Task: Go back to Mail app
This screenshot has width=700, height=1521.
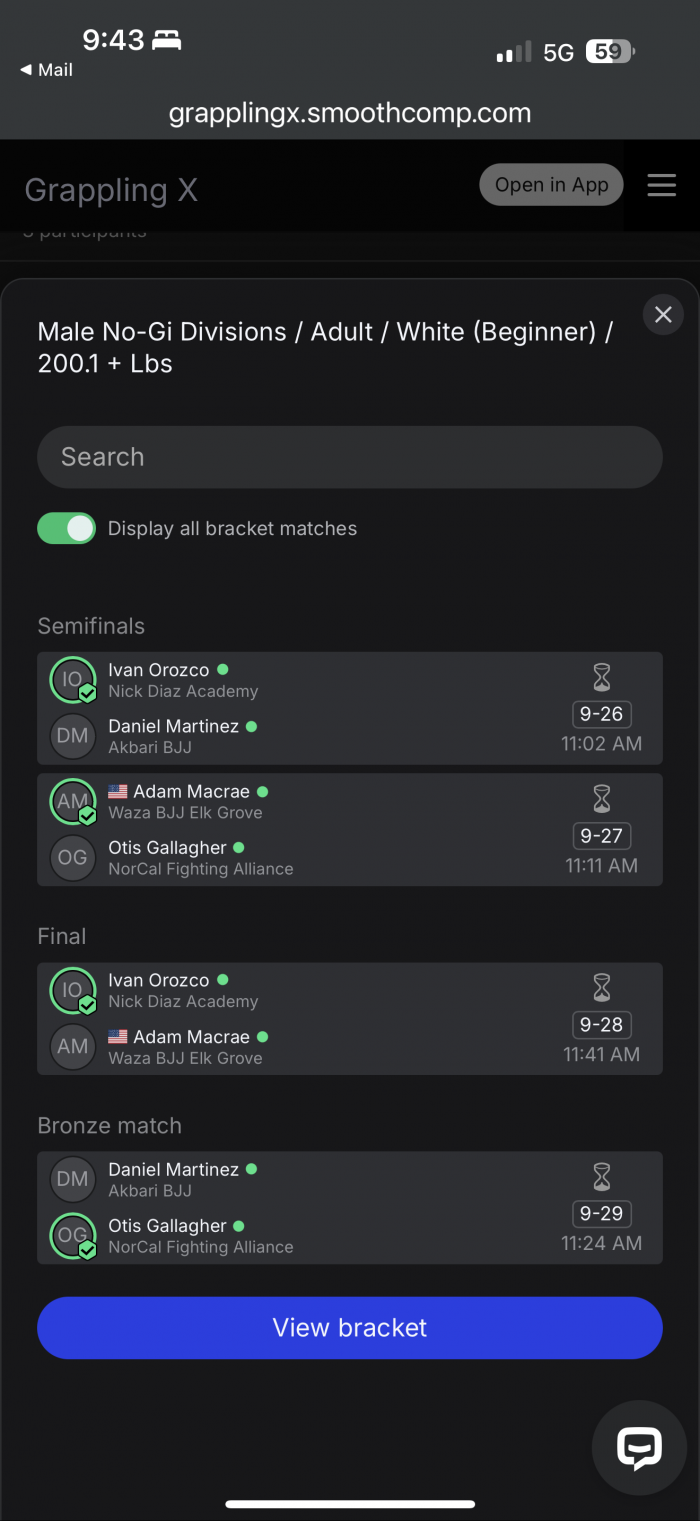Action: coord(47,70)
